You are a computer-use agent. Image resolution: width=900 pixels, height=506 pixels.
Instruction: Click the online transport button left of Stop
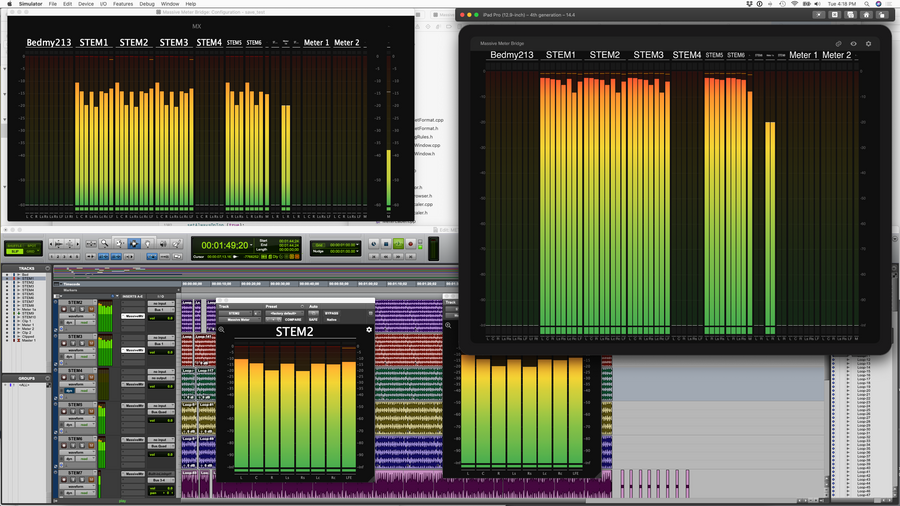[x=374, y=244]
